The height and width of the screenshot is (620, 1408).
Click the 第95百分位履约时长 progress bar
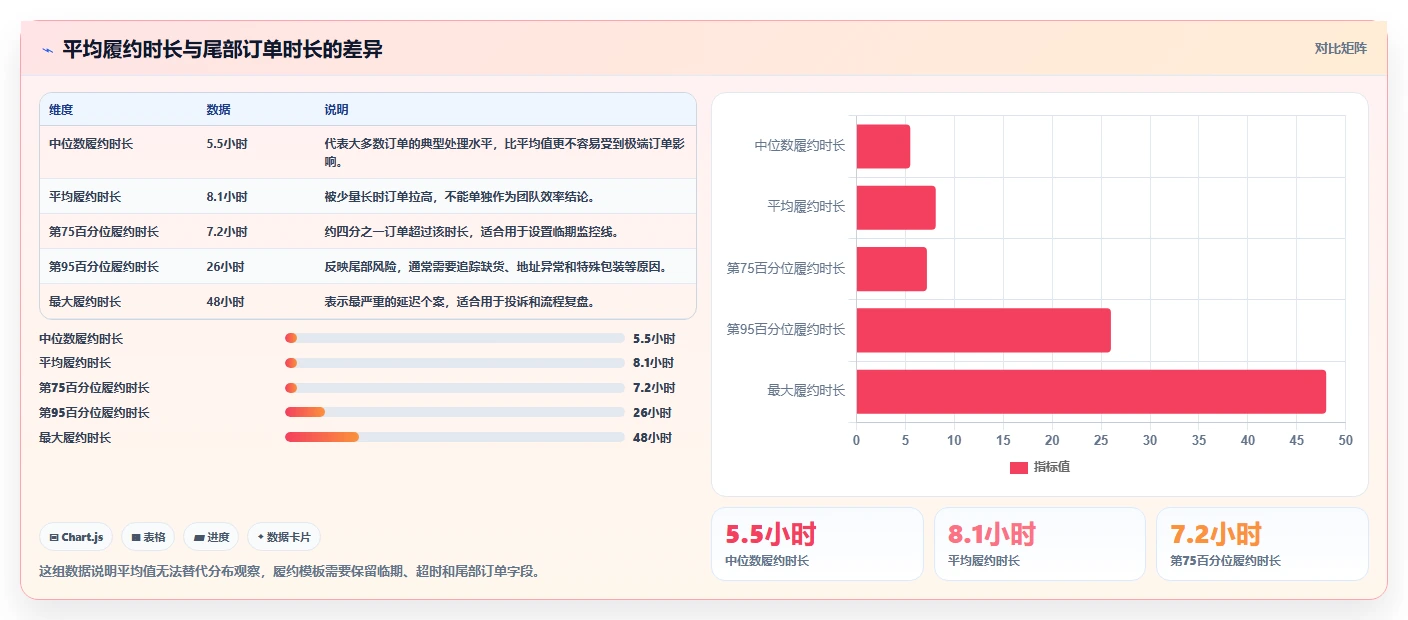[455, 412]
